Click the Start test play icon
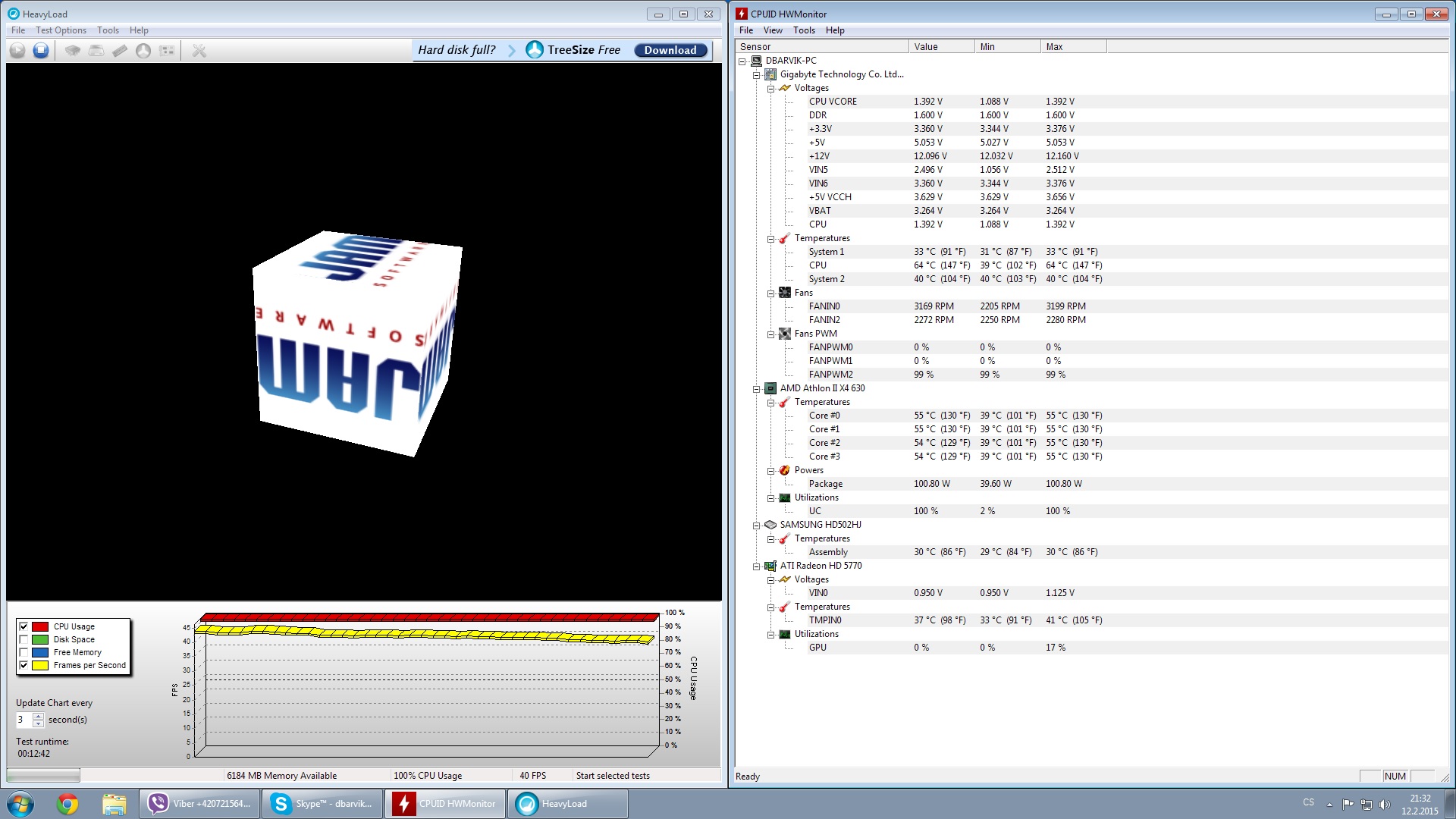1456x819 pixels. coord(17,50)
